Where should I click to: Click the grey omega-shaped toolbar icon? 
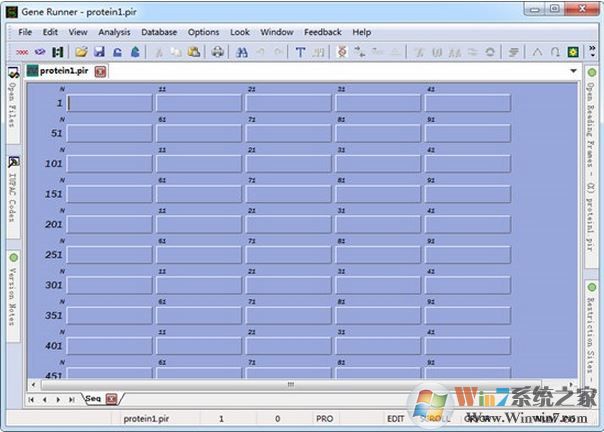pyautogui.click(x=555, y=52)
